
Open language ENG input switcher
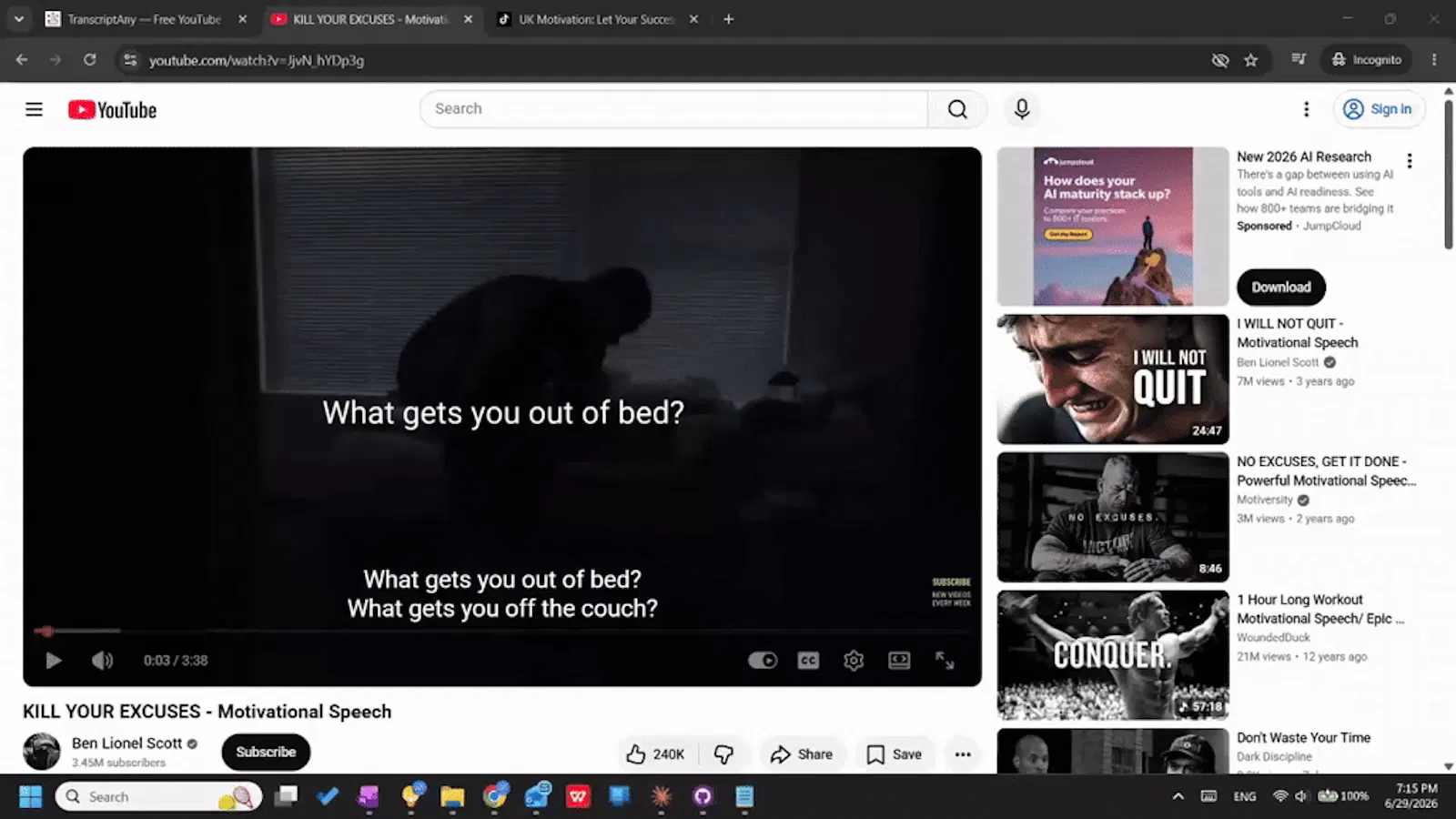1245,796
